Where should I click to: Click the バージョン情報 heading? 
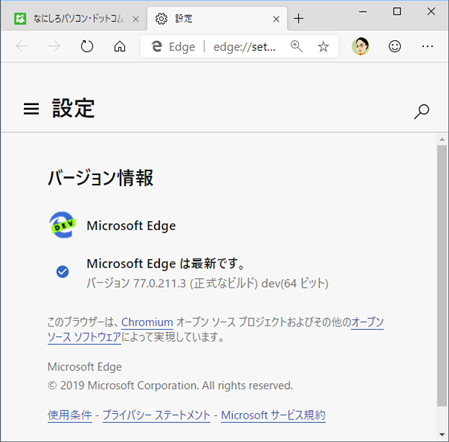coord(101,178)
